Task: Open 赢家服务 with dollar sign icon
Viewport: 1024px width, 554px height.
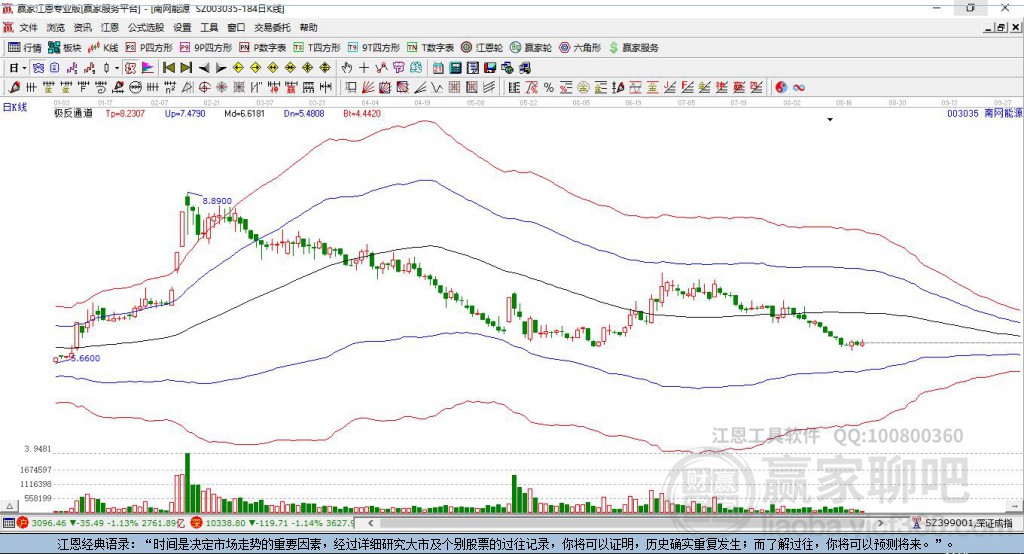Action: pos(633,48)
